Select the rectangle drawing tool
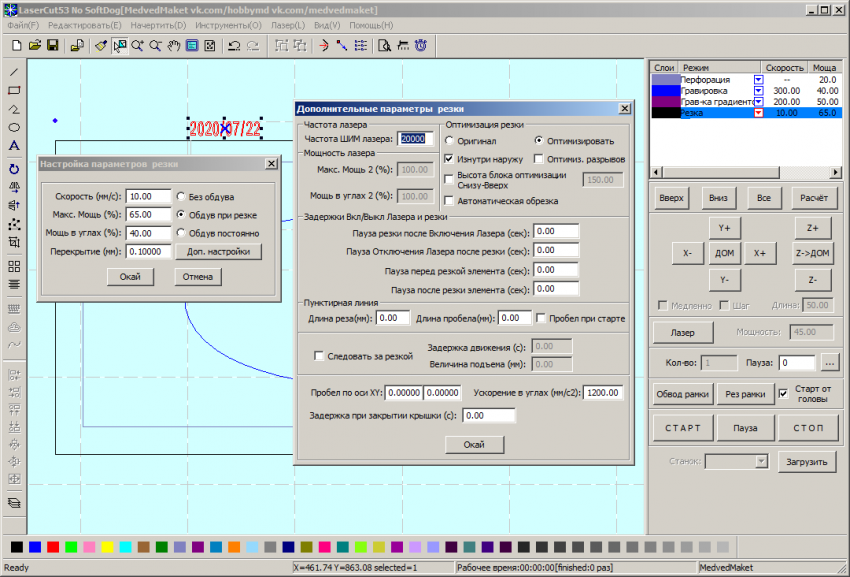850x577 pixels. point(14,90)
